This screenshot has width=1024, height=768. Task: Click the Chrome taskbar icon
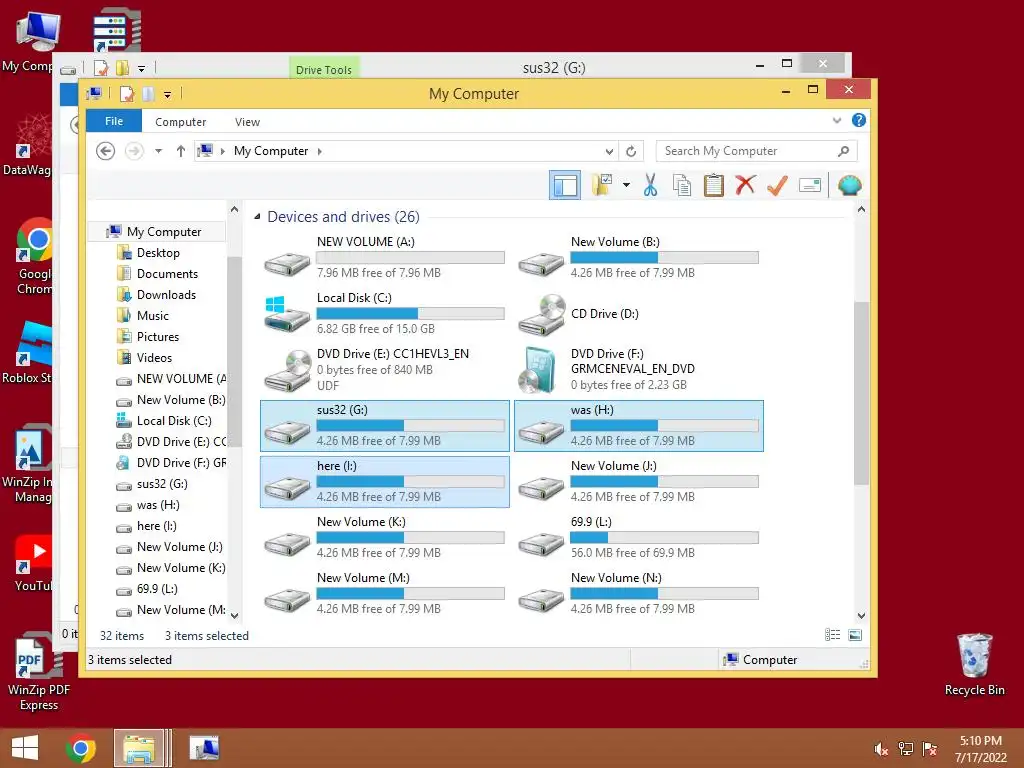(x=80, y=748)
